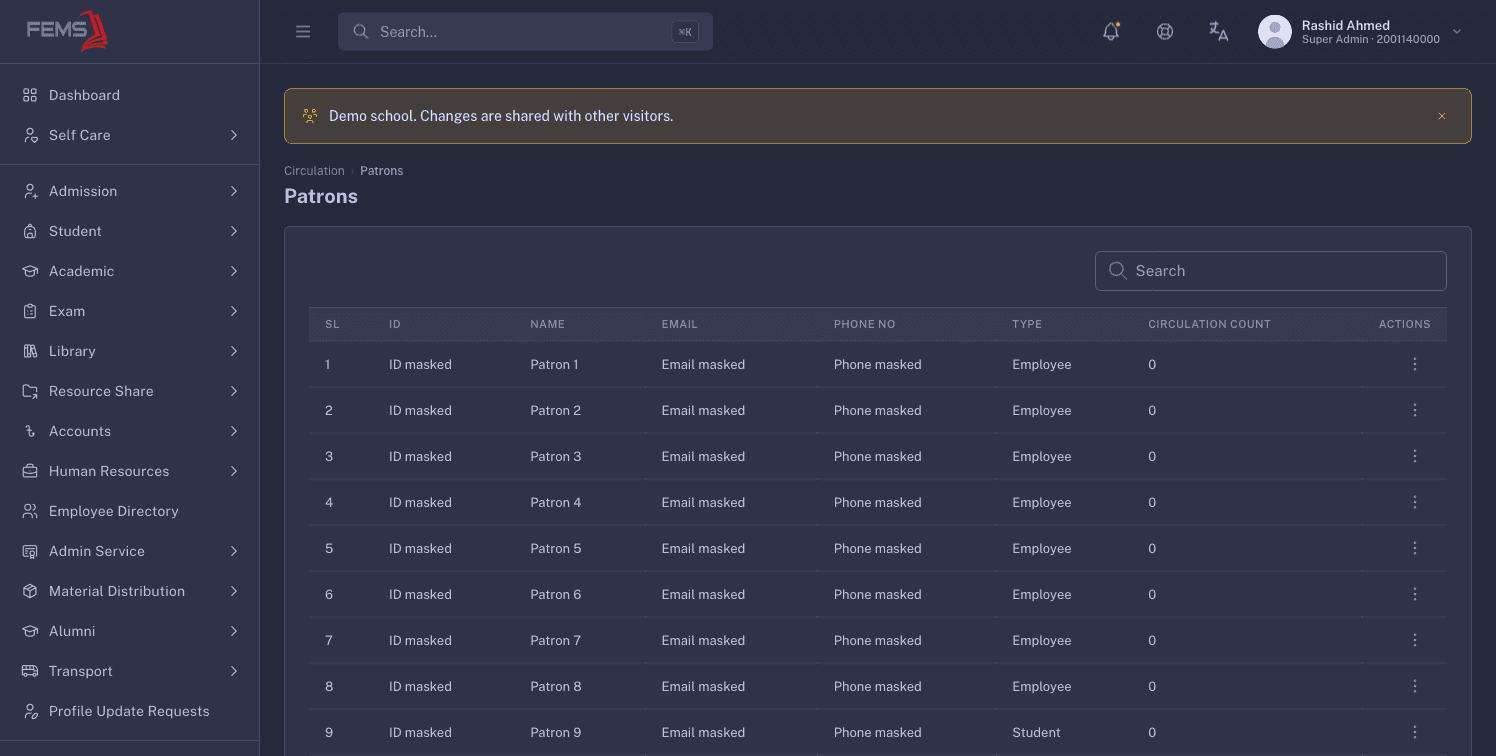
Task: Click the Student type for Patron 9
Action: 1036,732
